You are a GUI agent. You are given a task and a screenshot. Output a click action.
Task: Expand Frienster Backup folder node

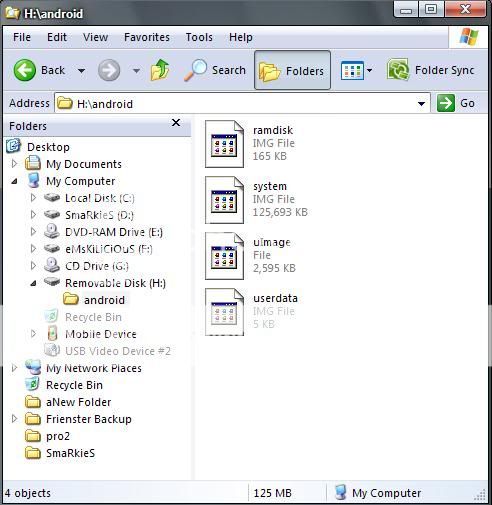click(14, 419)
